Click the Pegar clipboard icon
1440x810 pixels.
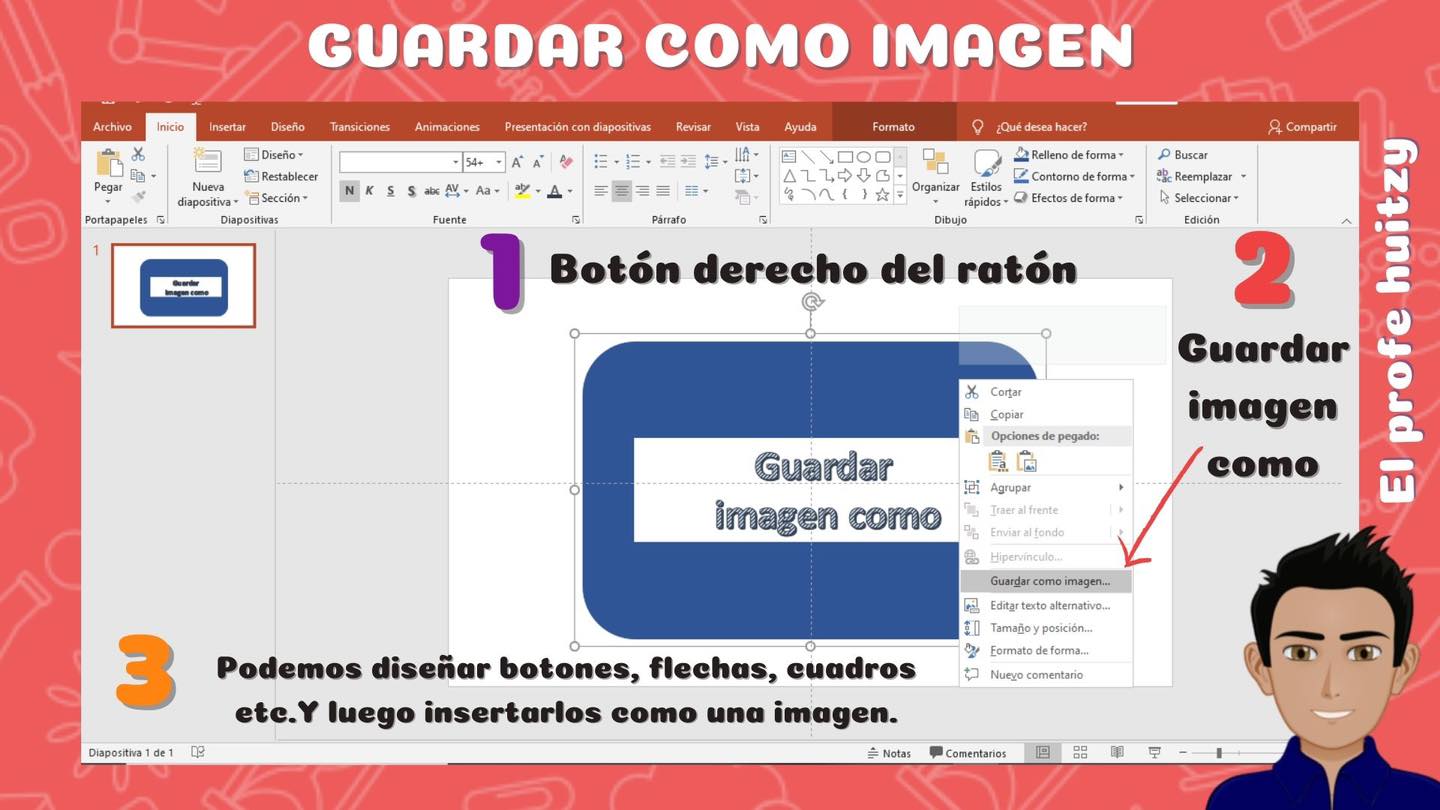click(x=107, y=165)
